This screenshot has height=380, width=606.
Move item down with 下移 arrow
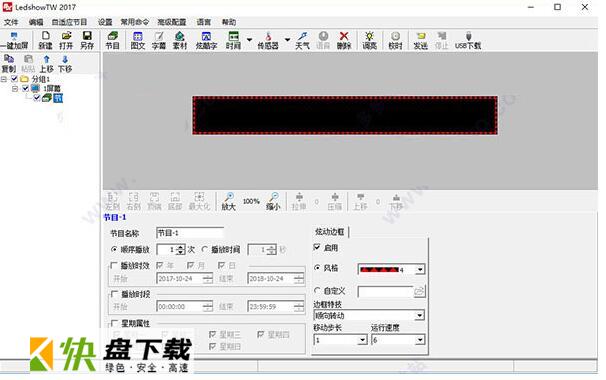pyautogui.click(x=65, y=64)
